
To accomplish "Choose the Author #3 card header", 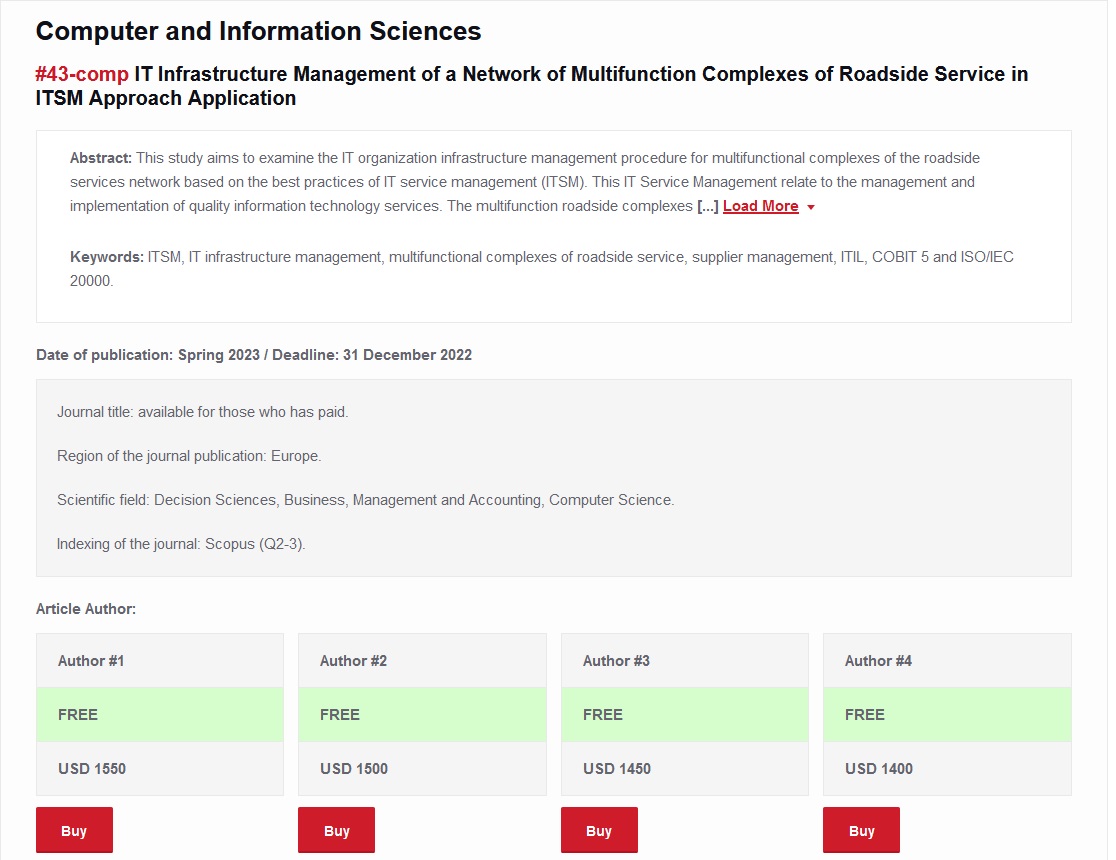I will tap(684, 661).
